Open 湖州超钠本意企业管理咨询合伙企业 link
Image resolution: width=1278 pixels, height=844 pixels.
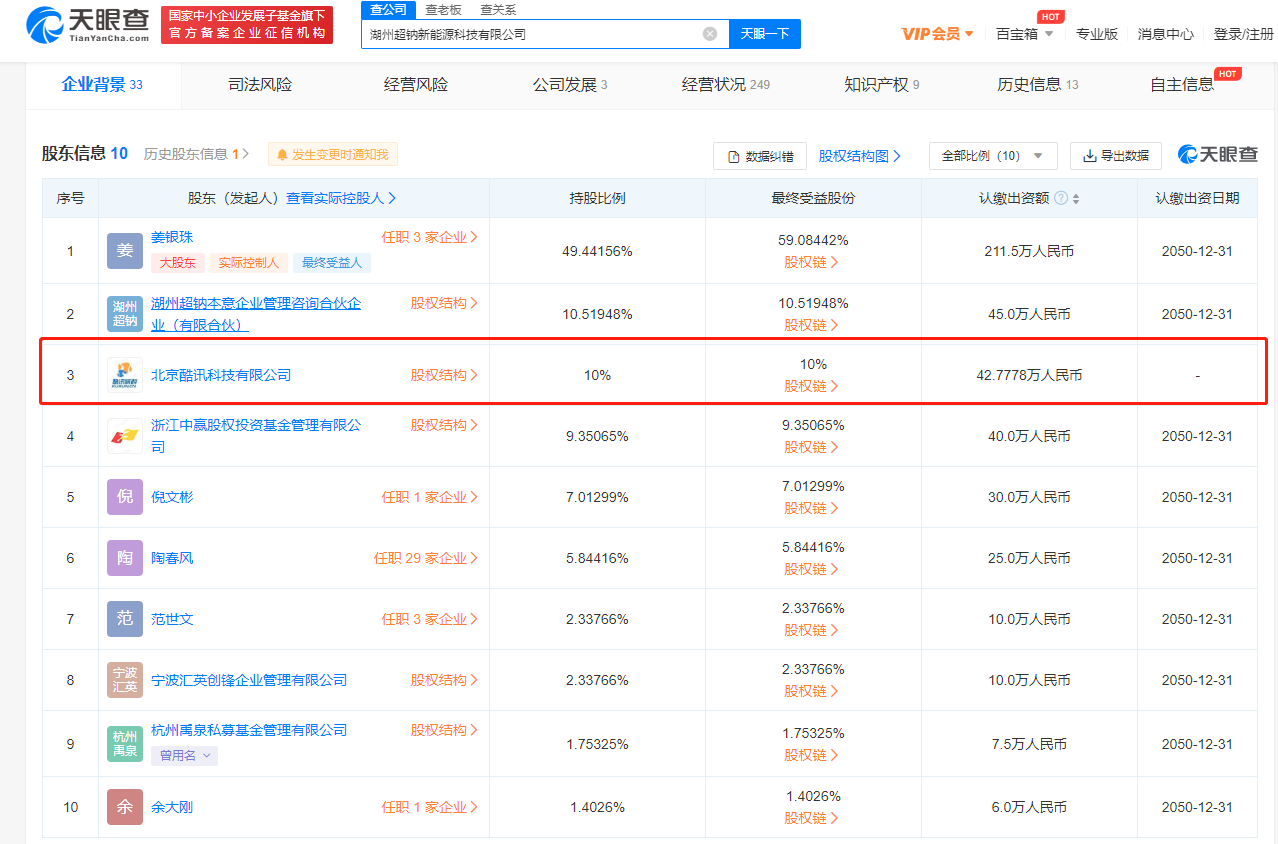coord(256,314)
